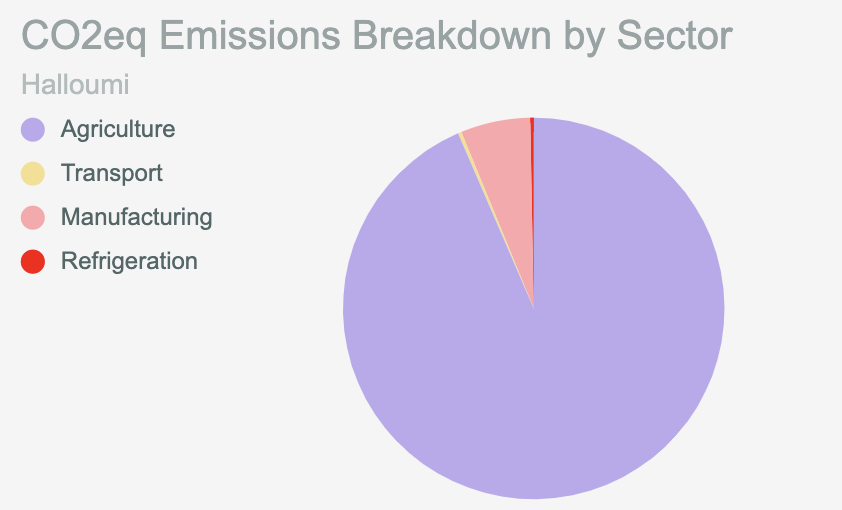Image resolution: width=842 pixels, height=510 pixels.
Task: Toggle the Agriculture series via its legend label
Action: [117, 129]
